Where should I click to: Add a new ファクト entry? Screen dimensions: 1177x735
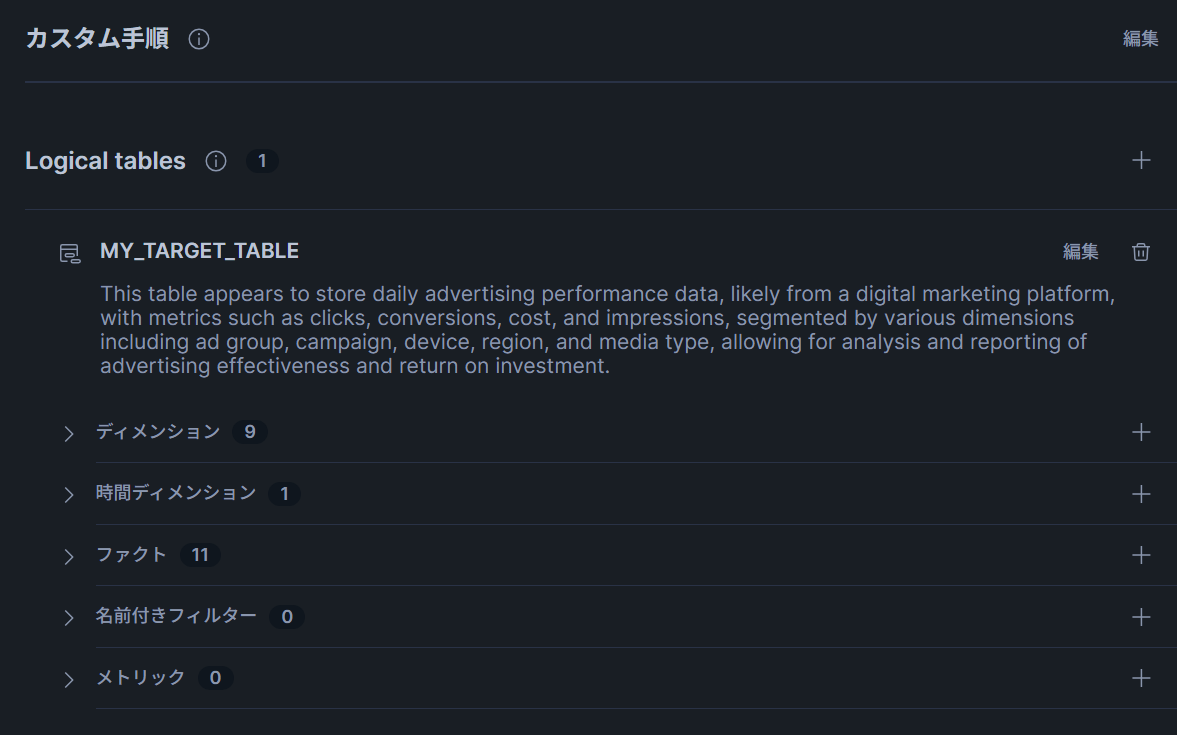coord(1141,555)
